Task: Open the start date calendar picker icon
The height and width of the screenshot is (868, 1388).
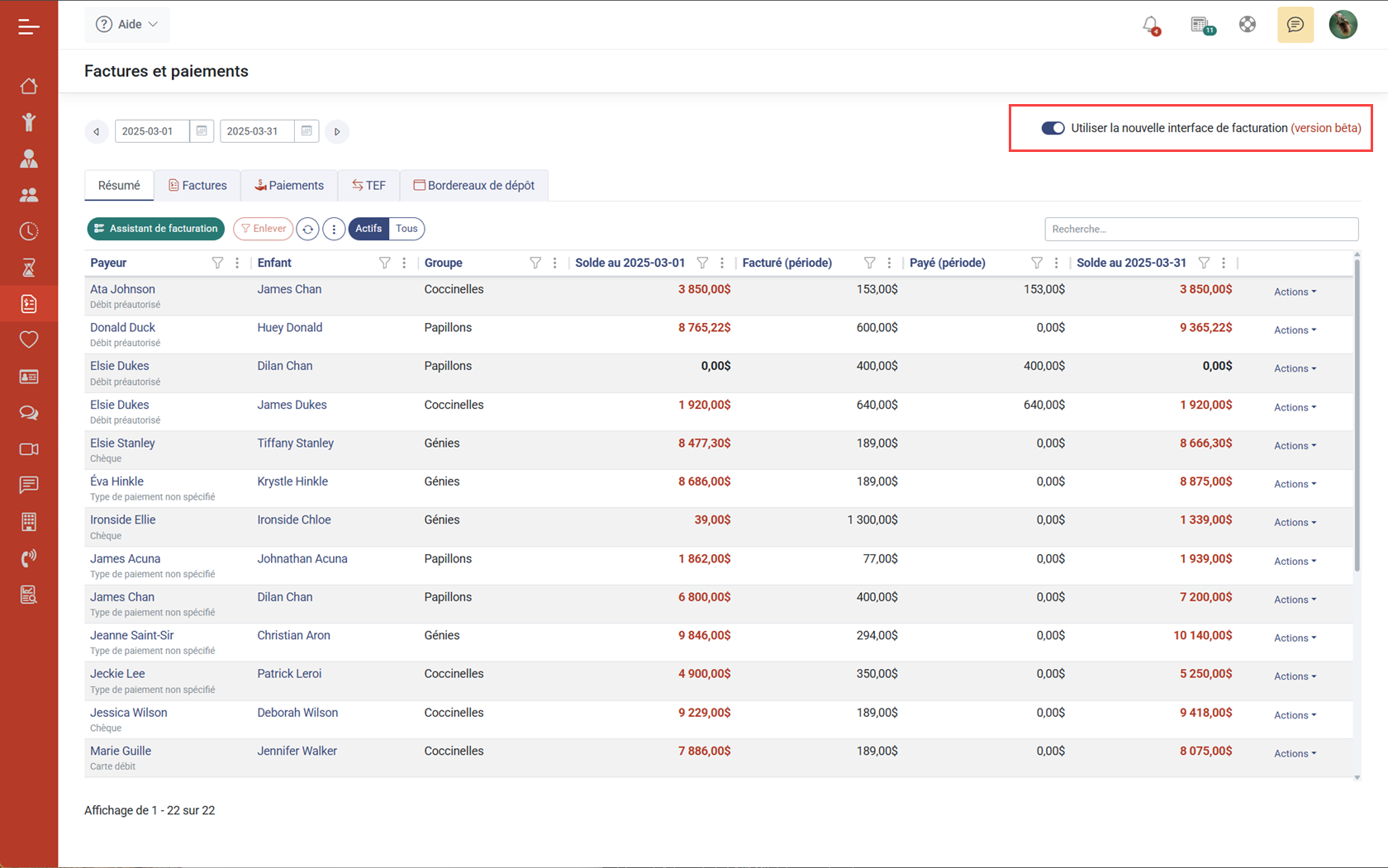Action: click(x=202, y=131)
